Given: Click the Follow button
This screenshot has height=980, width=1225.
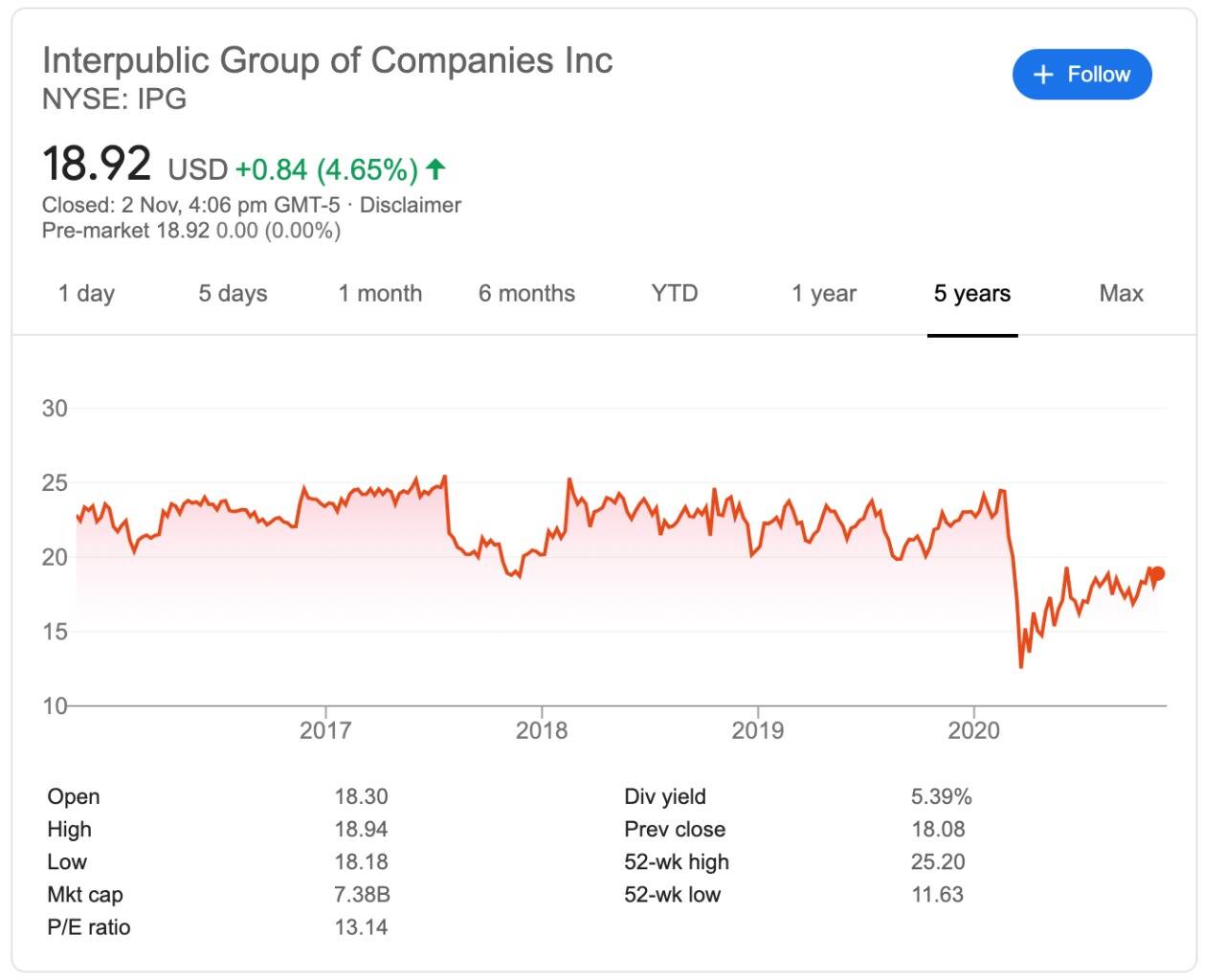Looking at the screenshot, I should click(x=1081, y=75).
